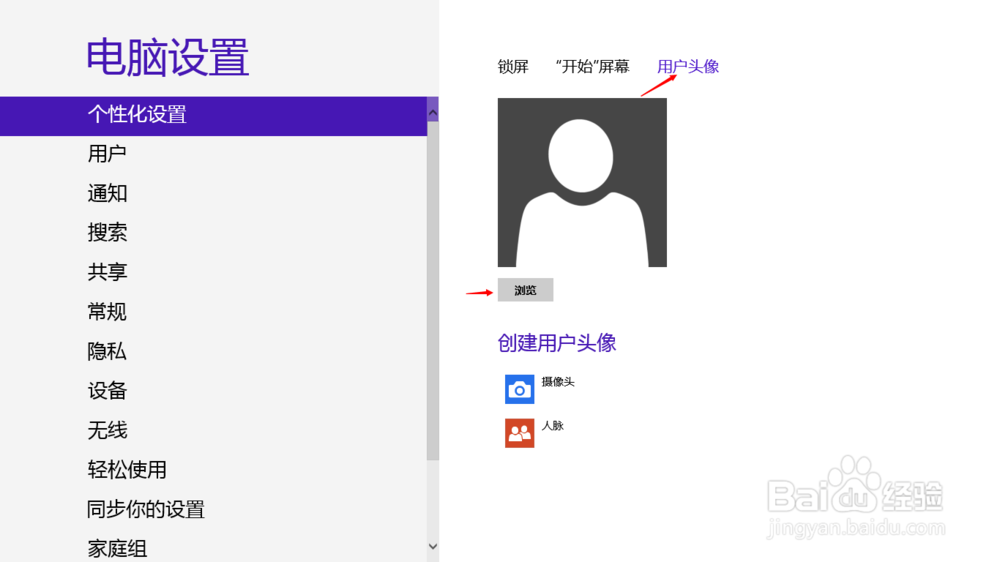This screenshot has height=562, width=1000.
Task: Select the 用户头像 tab
Action: (x=688, y=66)
